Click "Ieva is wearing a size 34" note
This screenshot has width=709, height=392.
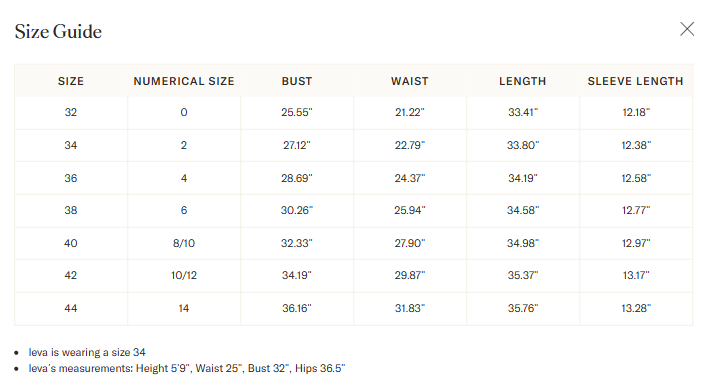tap(87, 352)
